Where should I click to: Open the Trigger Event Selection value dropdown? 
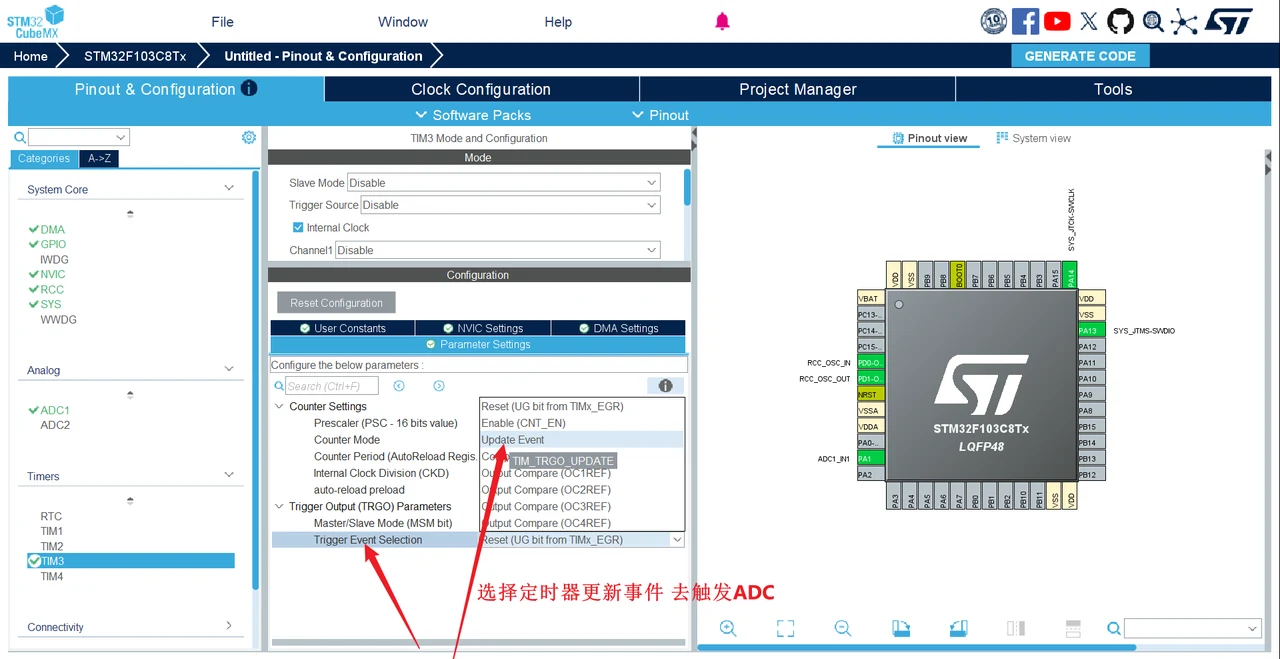(x=582, y=540)
